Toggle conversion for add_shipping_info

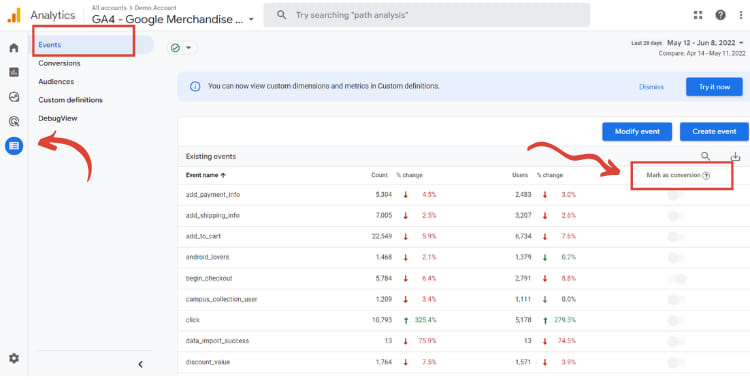[x=675, y=216]
